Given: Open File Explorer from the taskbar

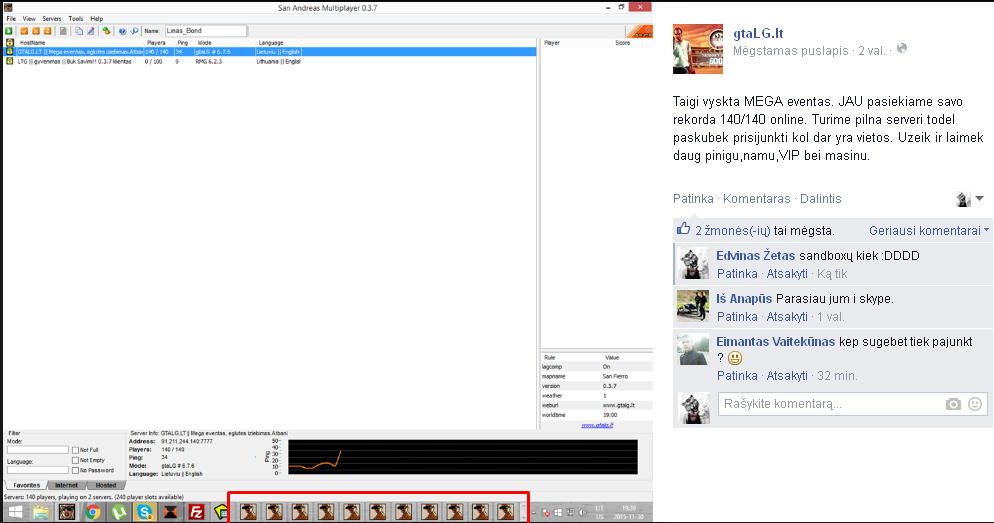Looking at the screenshot, I should (x=41, y=512).
